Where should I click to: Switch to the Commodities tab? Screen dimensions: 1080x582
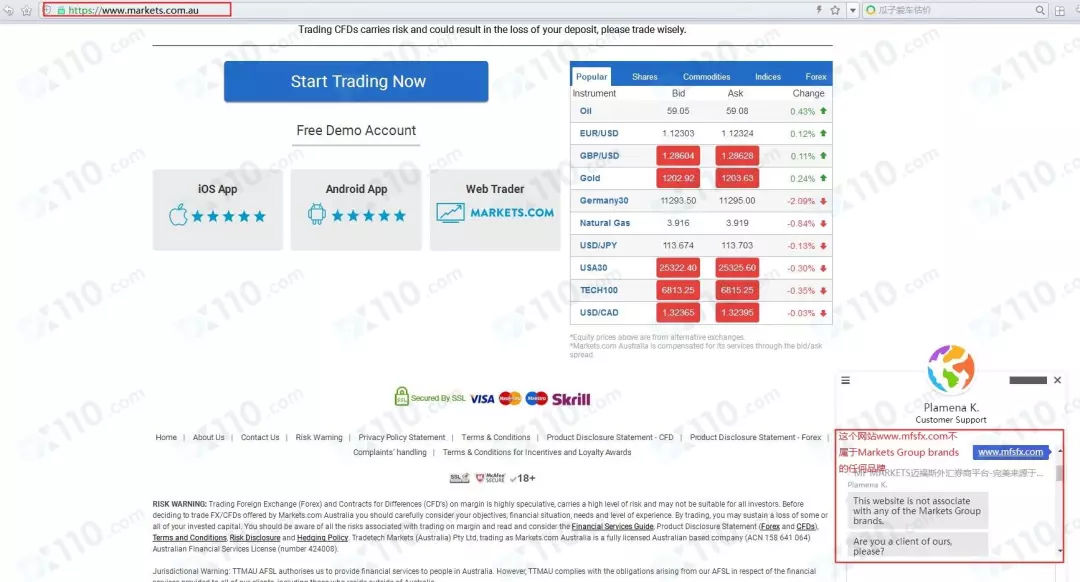click(707, 76)
